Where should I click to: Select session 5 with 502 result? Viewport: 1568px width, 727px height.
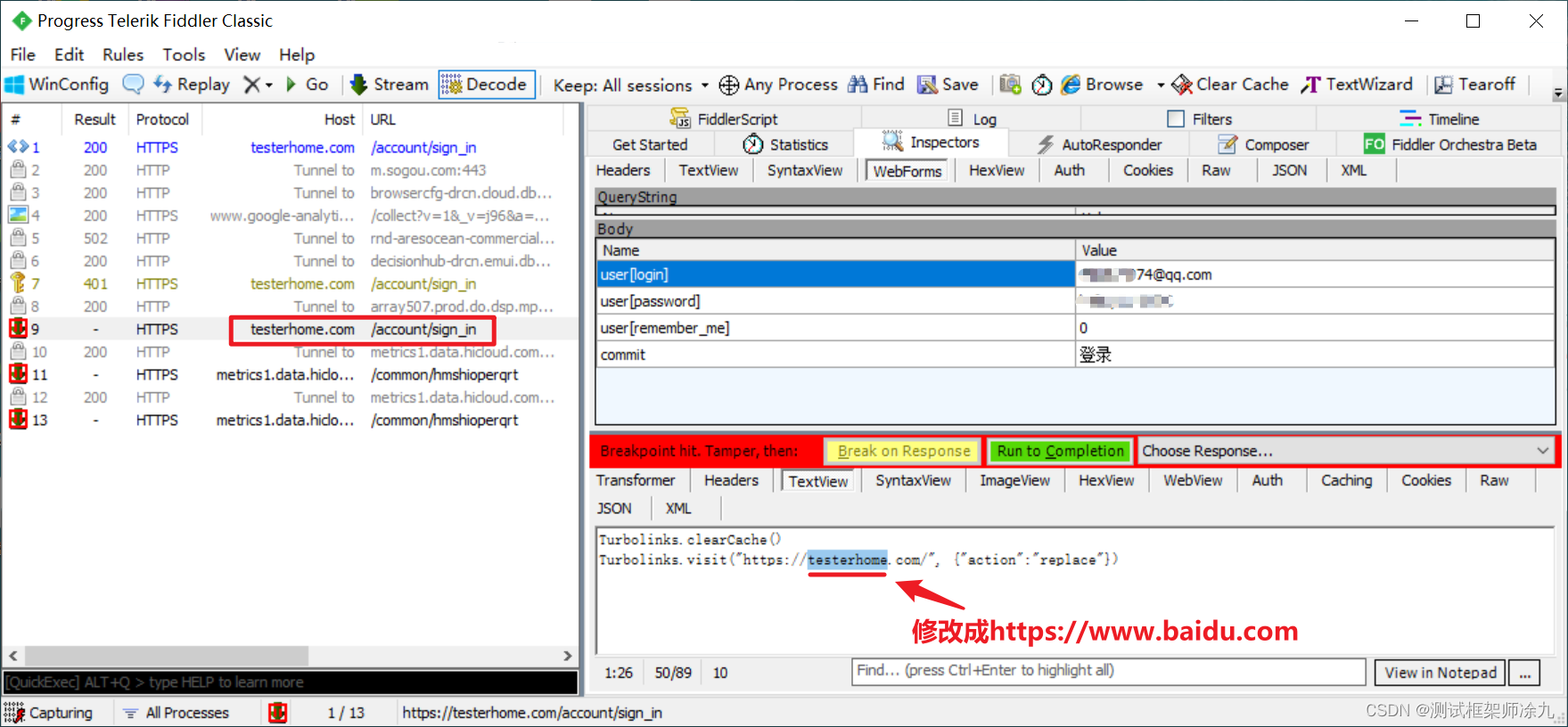291,239
